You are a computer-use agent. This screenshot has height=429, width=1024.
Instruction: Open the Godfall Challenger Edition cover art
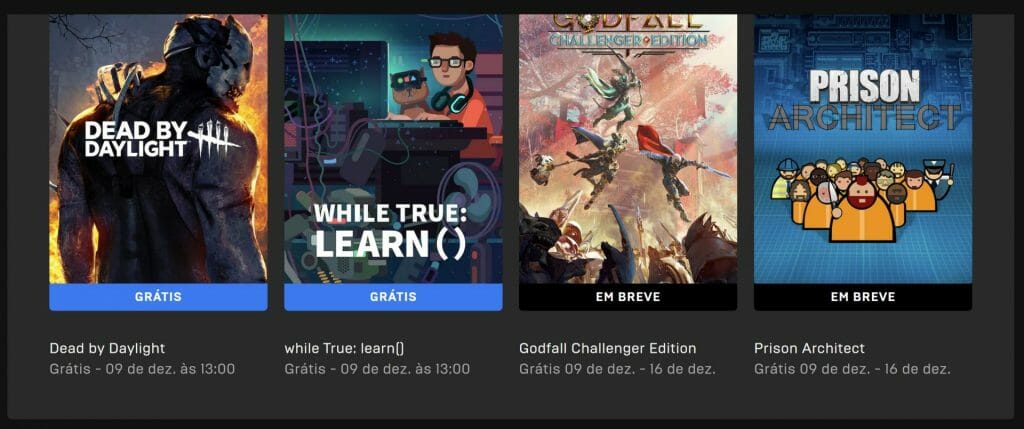click(x=628, y=149)
